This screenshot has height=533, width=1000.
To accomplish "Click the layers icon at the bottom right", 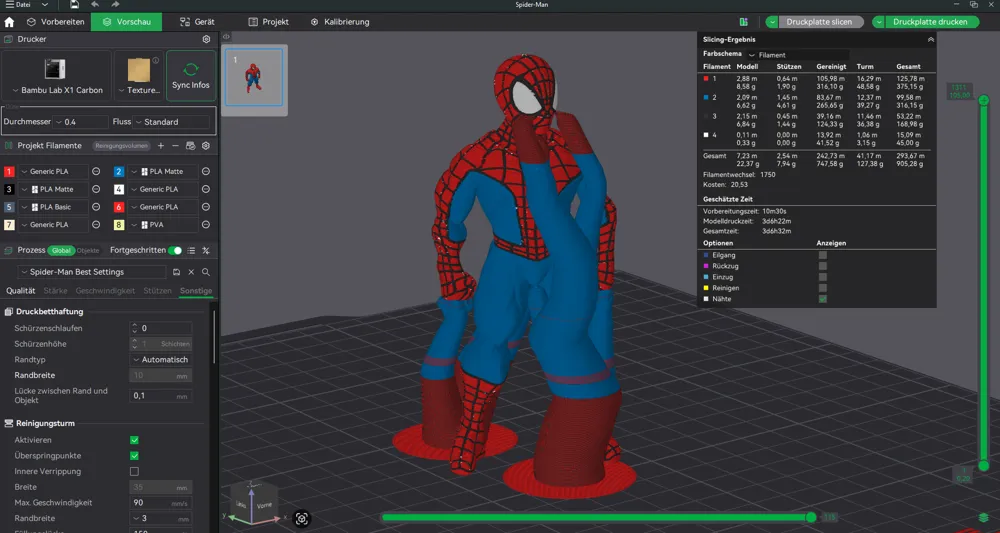I will click(983, 518).
